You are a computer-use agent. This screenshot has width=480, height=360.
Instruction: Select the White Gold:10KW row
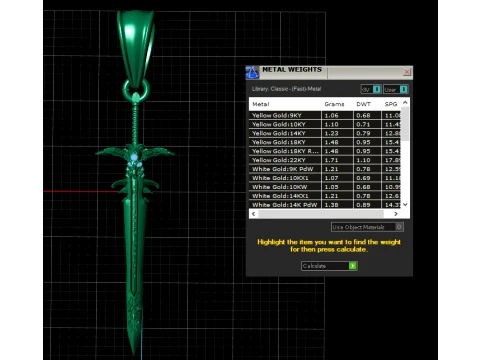[325, 187]
